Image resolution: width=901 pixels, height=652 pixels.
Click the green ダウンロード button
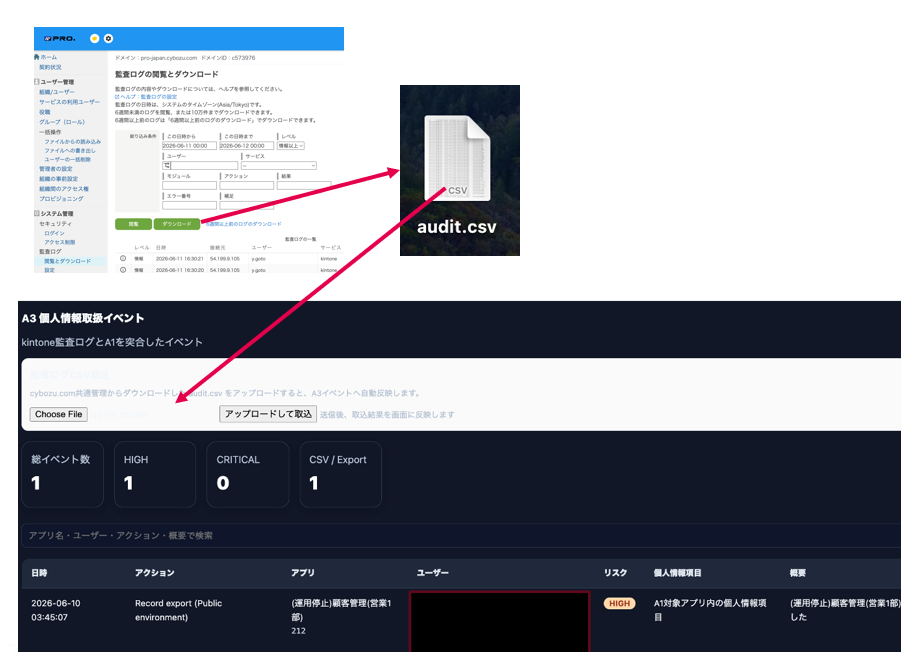click(x=176, y=224)
